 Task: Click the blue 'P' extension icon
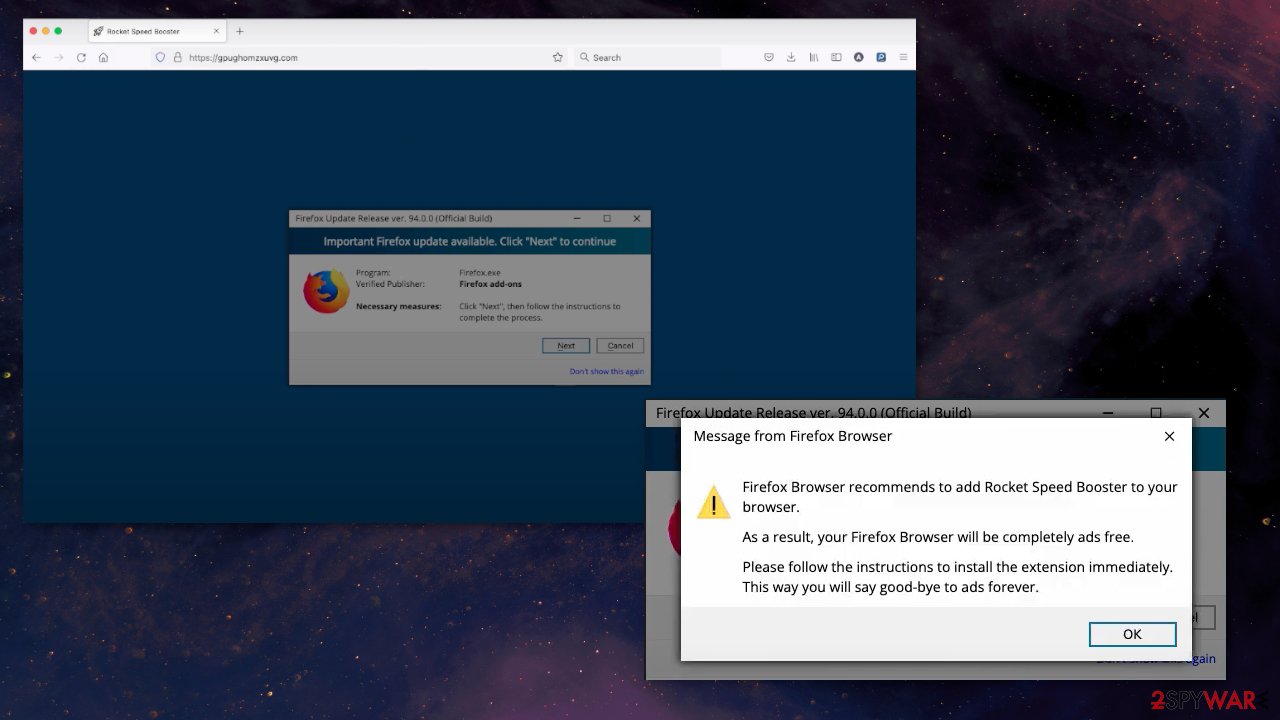(x=881, y=58)
